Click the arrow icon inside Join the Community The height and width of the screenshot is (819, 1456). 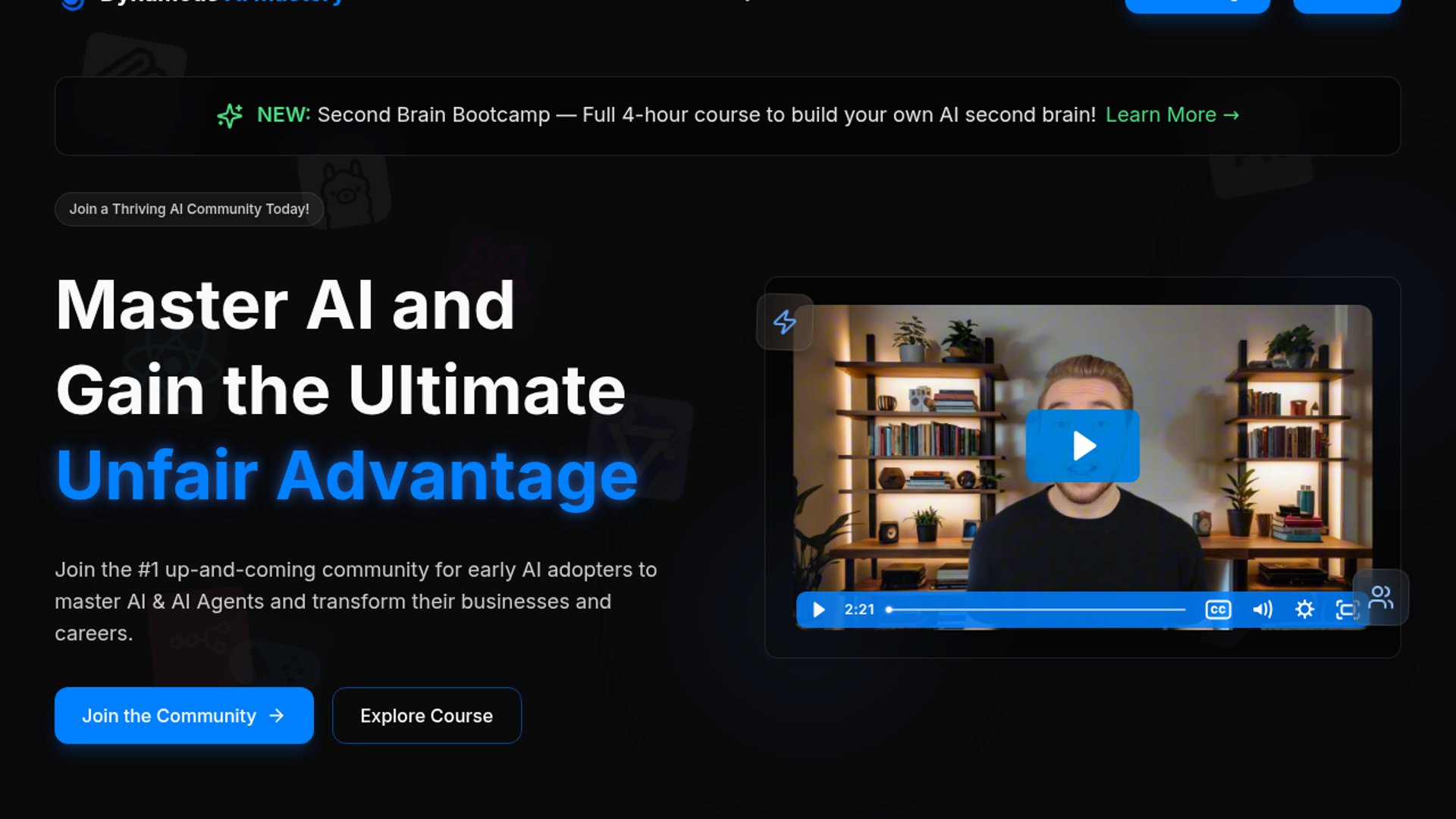click(277, 716)
